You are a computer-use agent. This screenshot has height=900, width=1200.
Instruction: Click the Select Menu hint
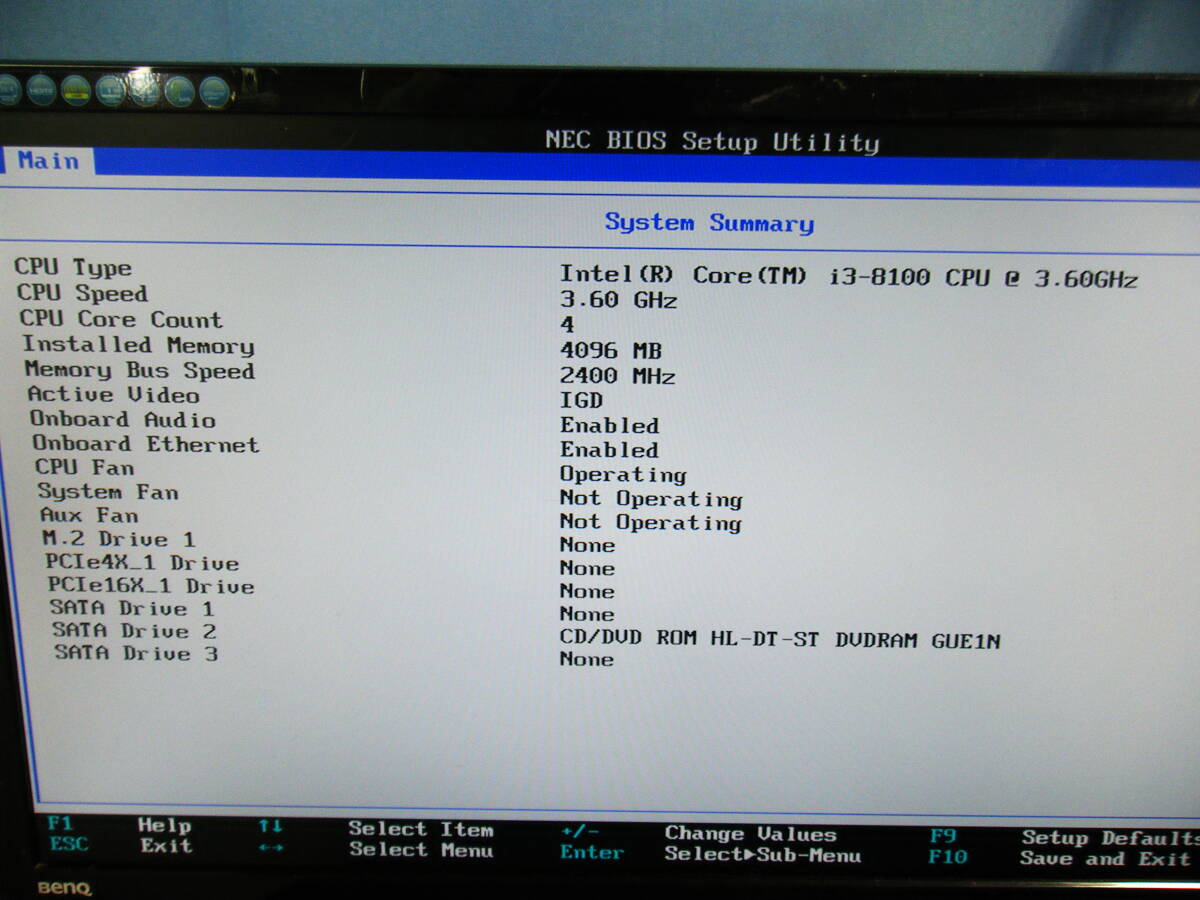click(x=421, y=850)
